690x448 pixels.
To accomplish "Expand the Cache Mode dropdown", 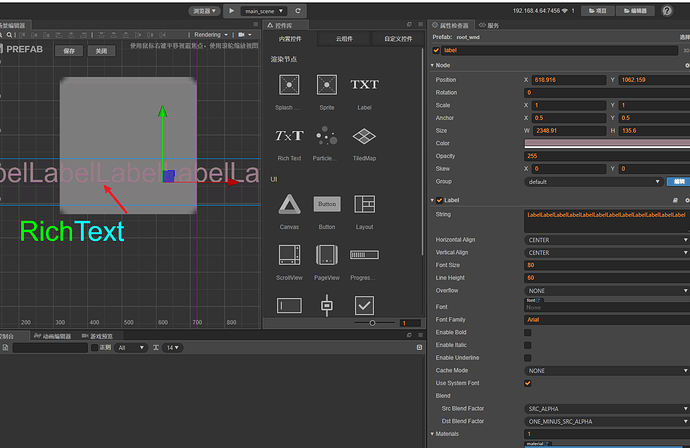I will click(x=603, y=370).
